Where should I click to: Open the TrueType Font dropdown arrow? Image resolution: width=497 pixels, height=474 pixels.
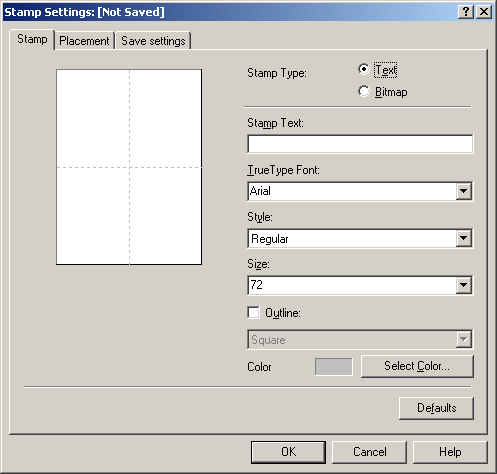463,191
